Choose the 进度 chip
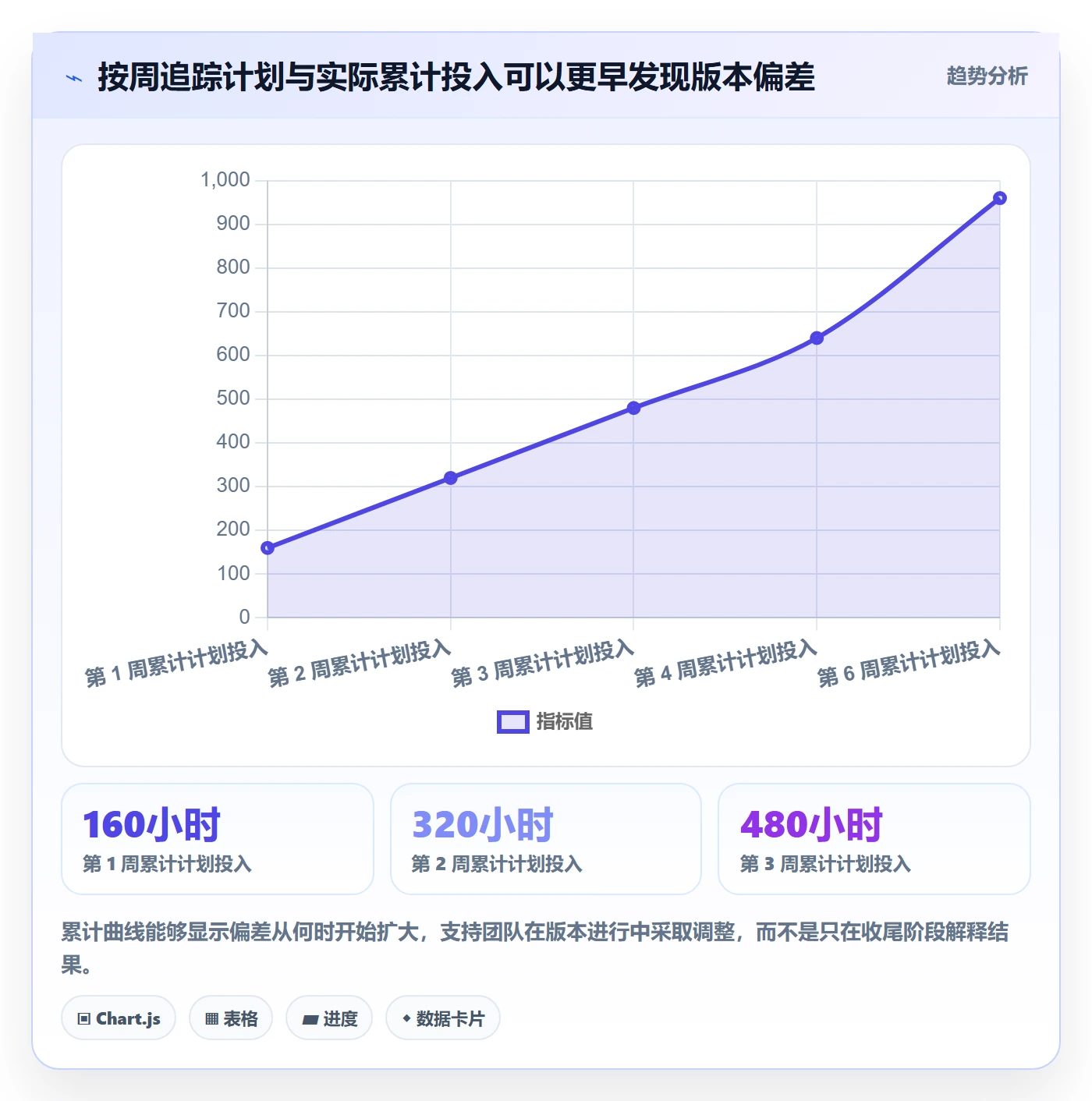Screen dimensions: 1092x1101 [329, 1018]
